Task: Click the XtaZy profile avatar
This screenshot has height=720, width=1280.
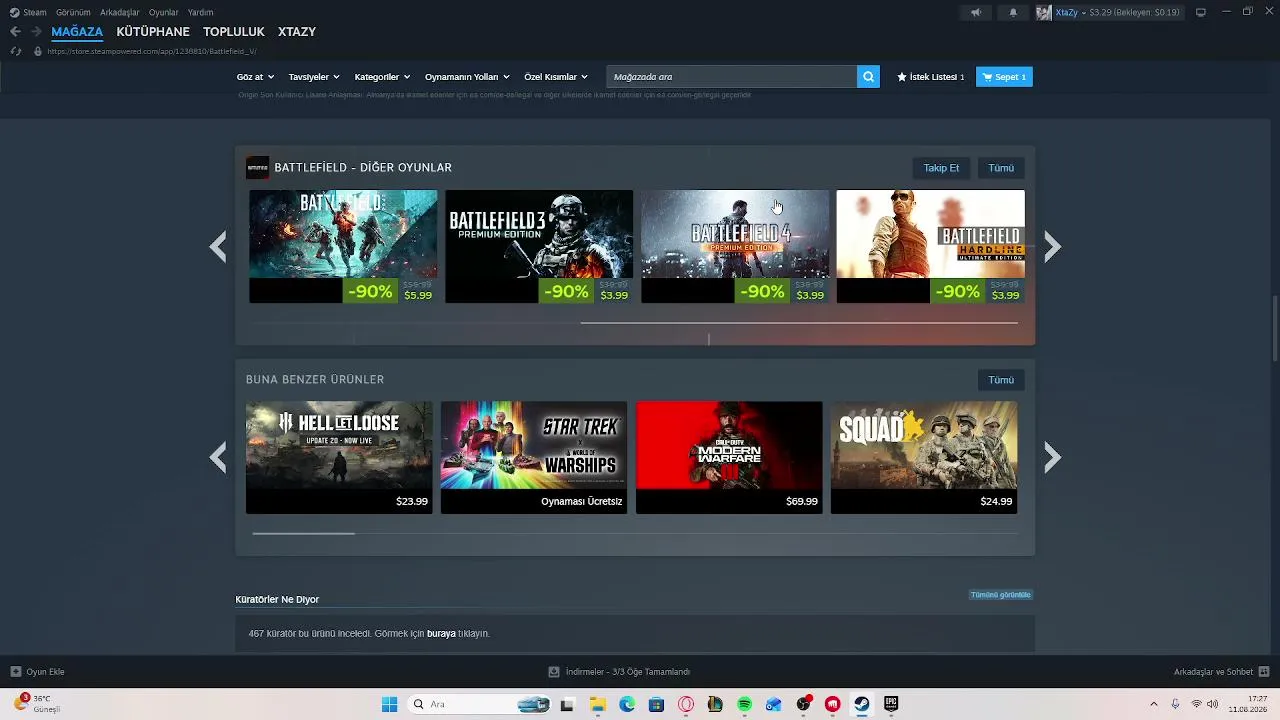Action: [1044, 12]
